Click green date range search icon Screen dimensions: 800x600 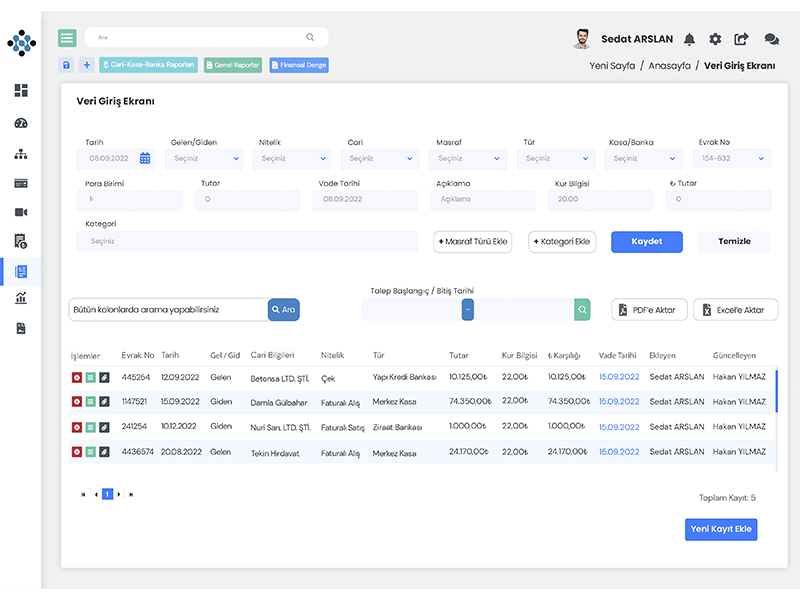(582, 310)
